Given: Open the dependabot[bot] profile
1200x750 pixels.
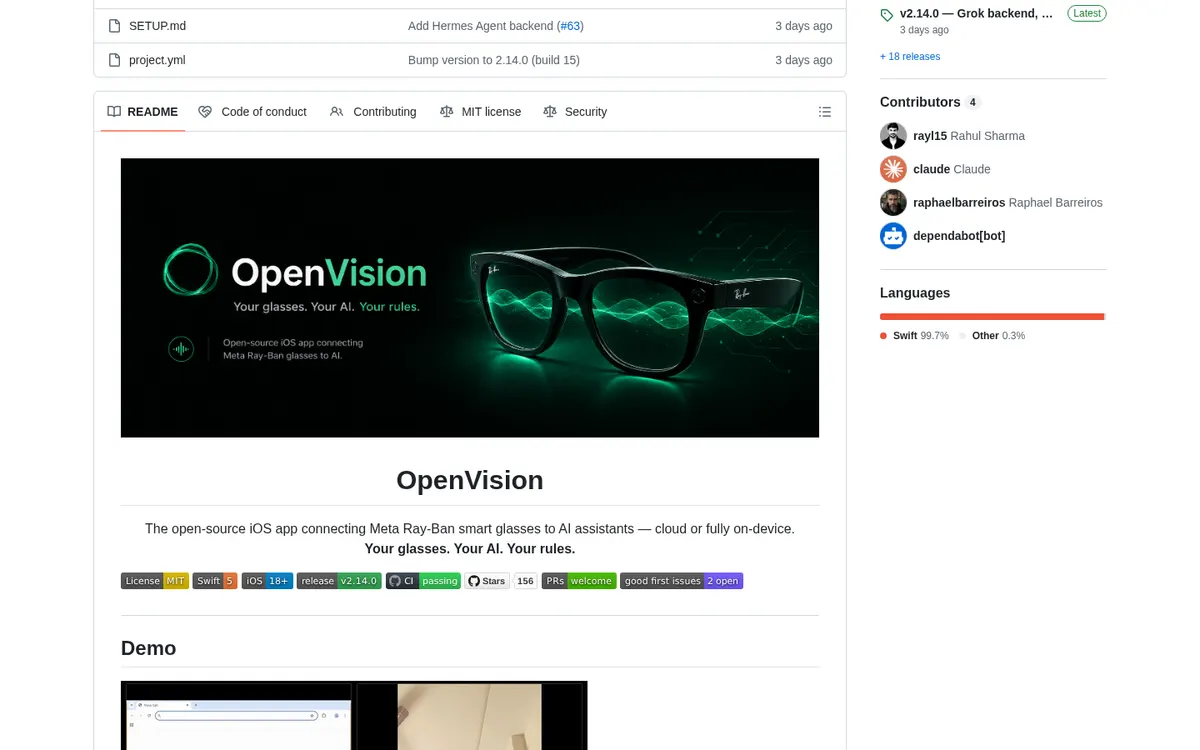Looking at the screenshot, I should click(x=959, y=236).
